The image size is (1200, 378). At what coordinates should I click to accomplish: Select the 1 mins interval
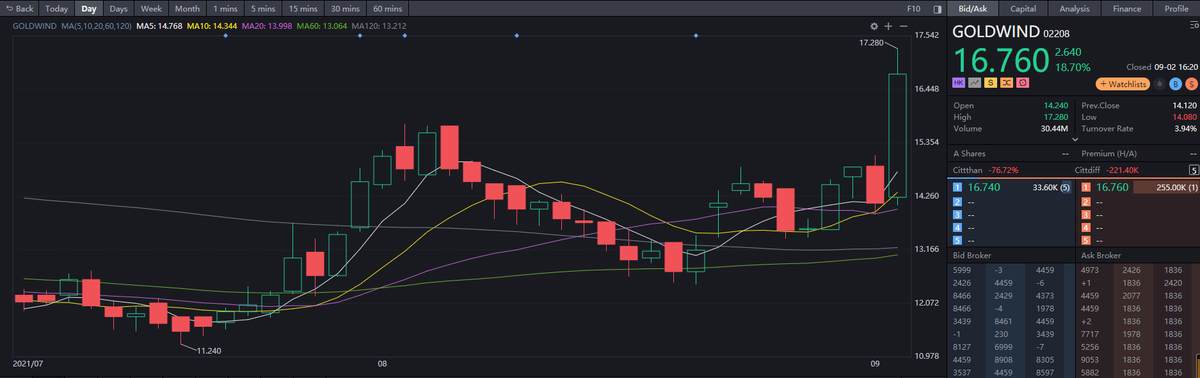pos(225,8)
